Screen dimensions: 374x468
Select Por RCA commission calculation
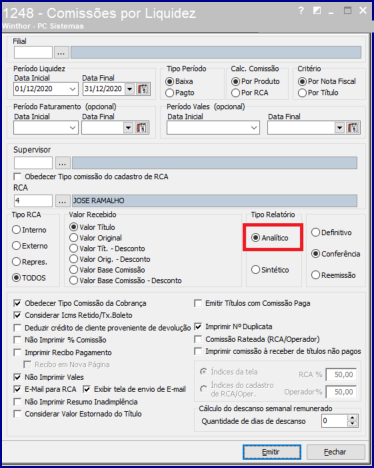click(250, 93)
